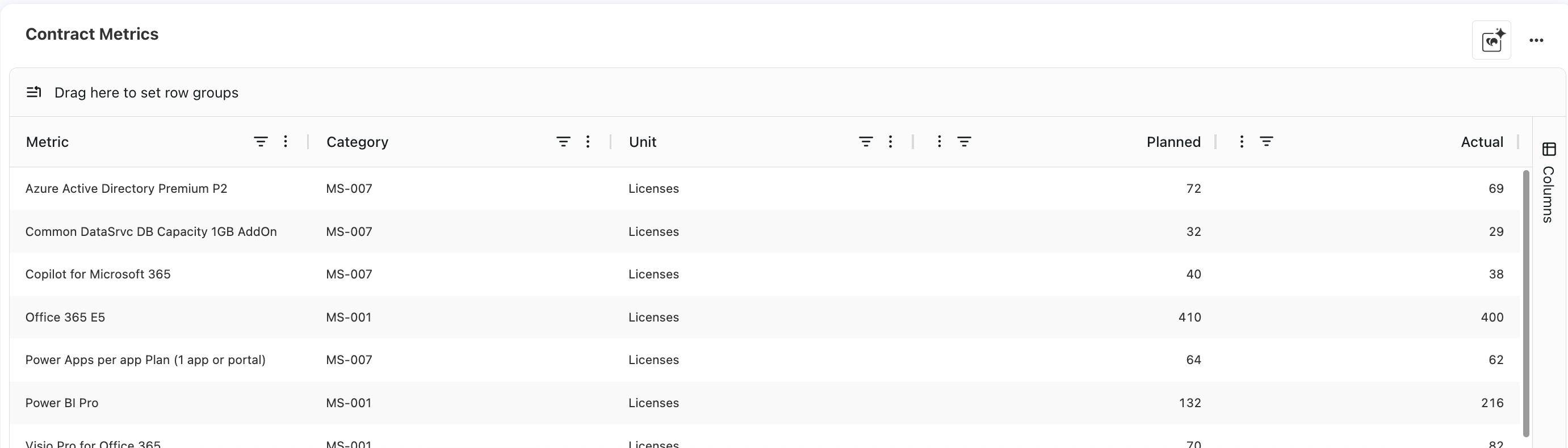1568x448 pixels.
Task: Select the Power BI Pro metric
Action: pos(61,403)
